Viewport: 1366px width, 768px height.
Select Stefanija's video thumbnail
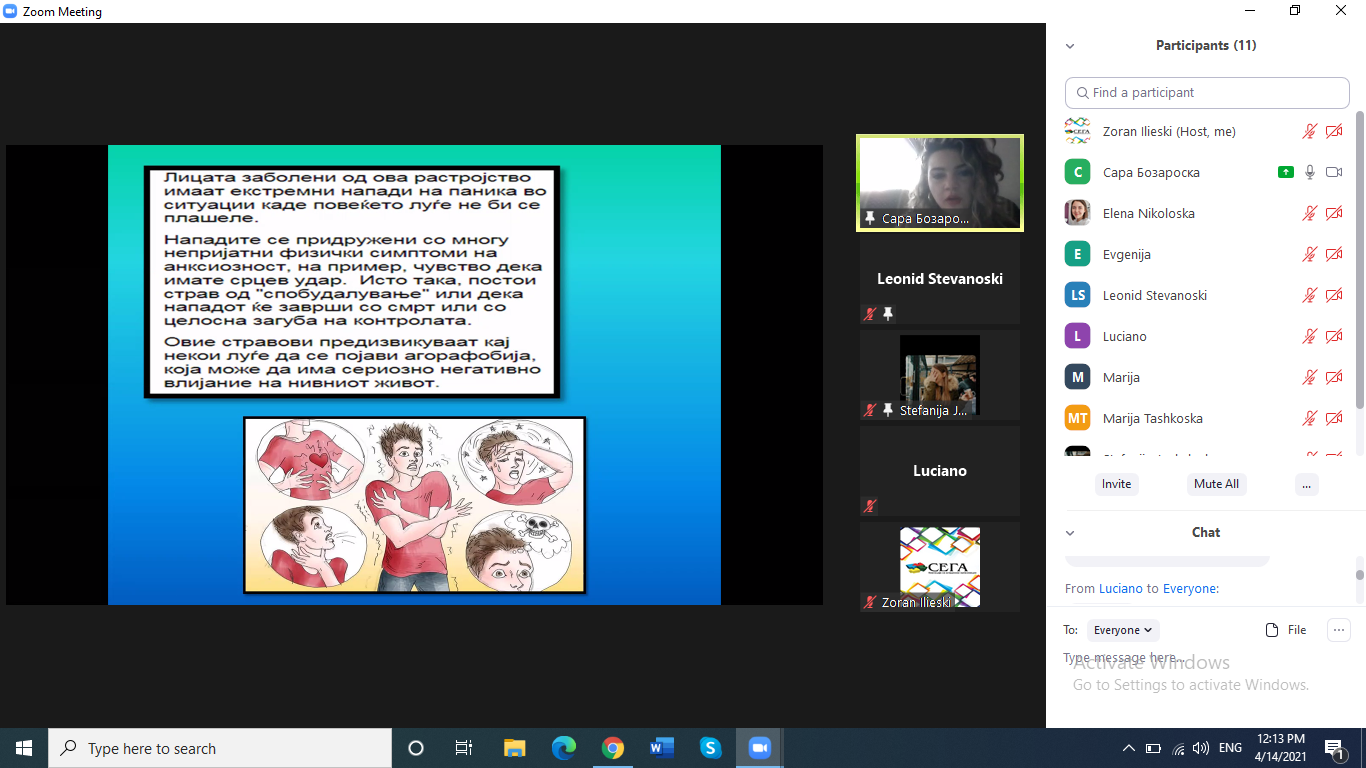coord(940,375)
